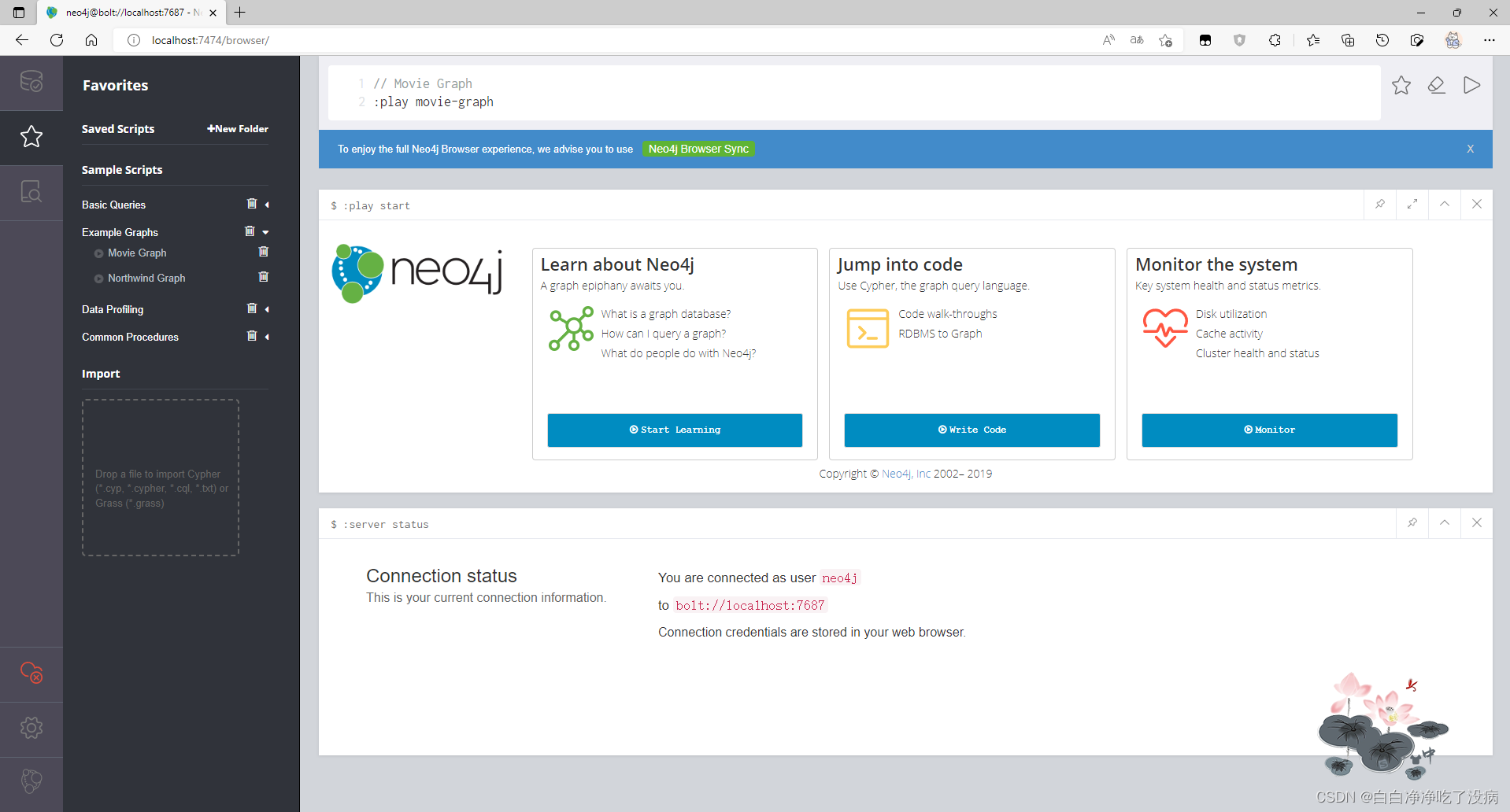Click the Write Code button
The image size is (1510, 812).
[x=972, y=430]
